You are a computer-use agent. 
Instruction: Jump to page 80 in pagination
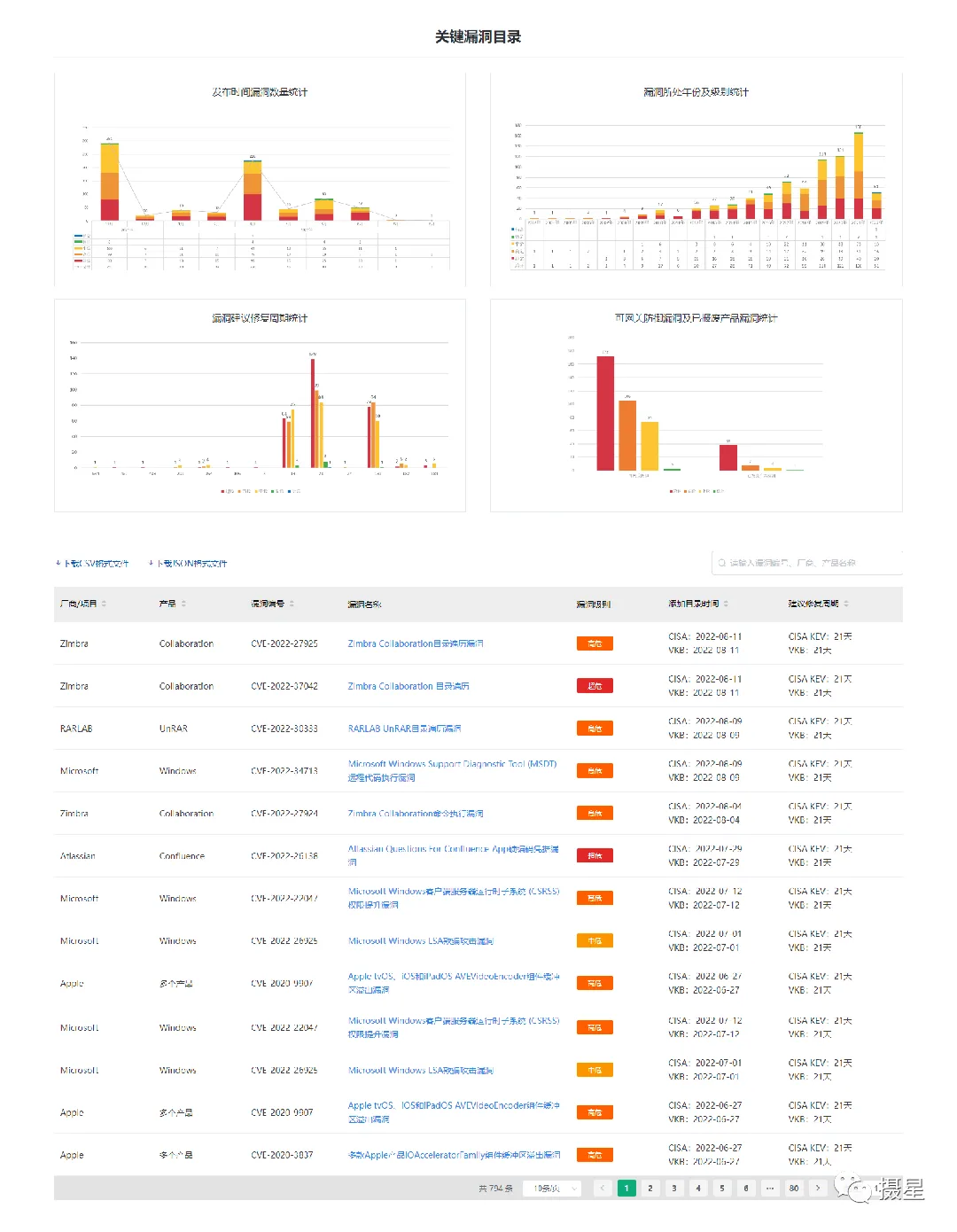click(794, 1189)
